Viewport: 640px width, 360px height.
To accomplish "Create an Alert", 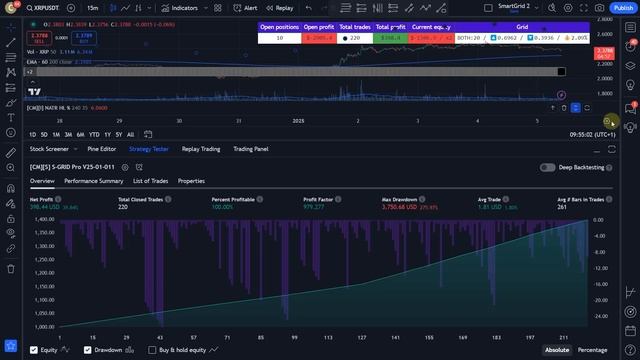I will pos(245,8).
